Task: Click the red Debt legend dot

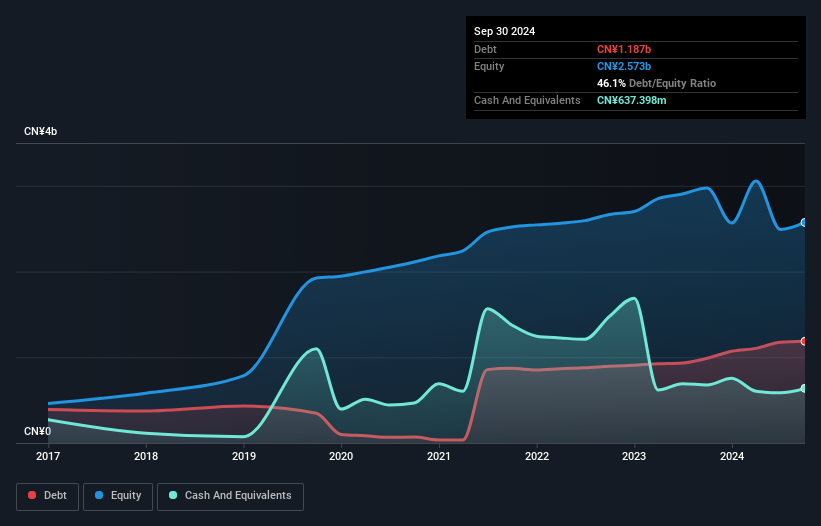Action: [32, 495]
